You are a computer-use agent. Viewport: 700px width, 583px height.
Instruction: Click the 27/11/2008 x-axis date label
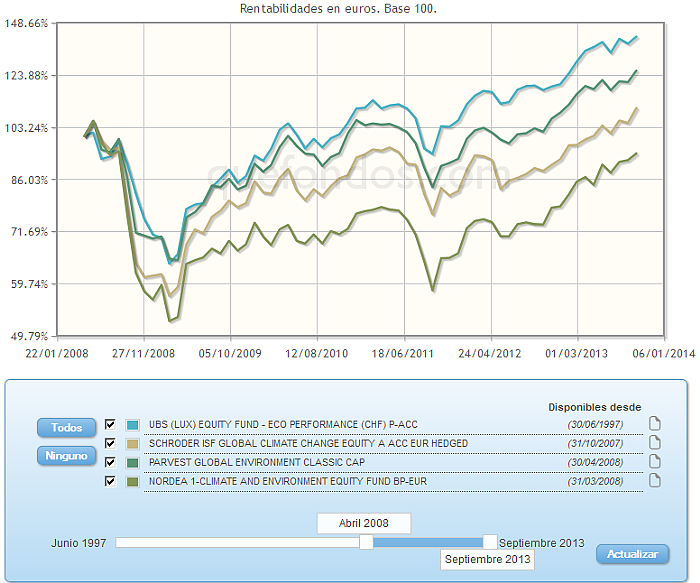point(143,354)
